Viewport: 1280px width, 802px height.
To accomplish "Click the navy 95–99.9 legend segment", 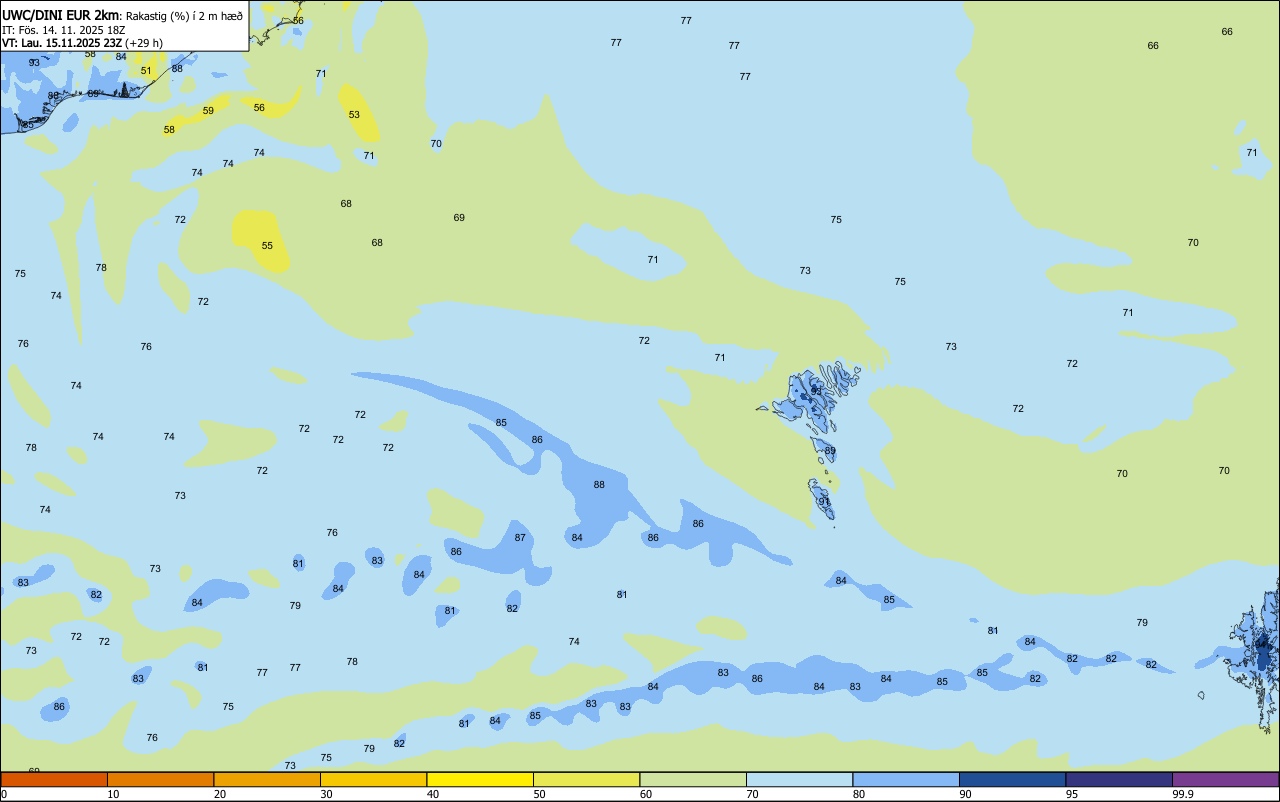I will click(x=1119, y=779).
